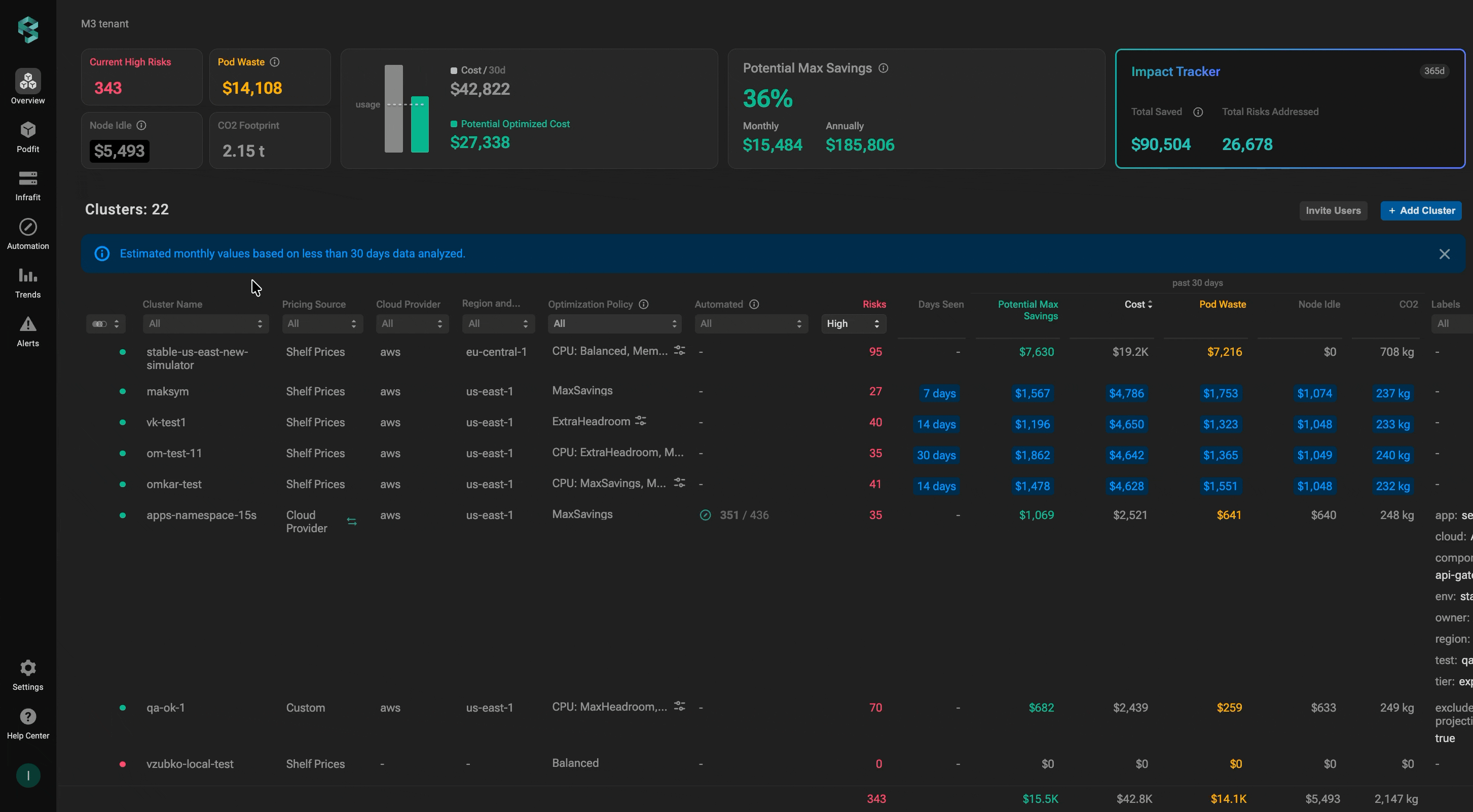Click risks count 95 for stable-us-east-new-simulator

(x=875, y=352)
